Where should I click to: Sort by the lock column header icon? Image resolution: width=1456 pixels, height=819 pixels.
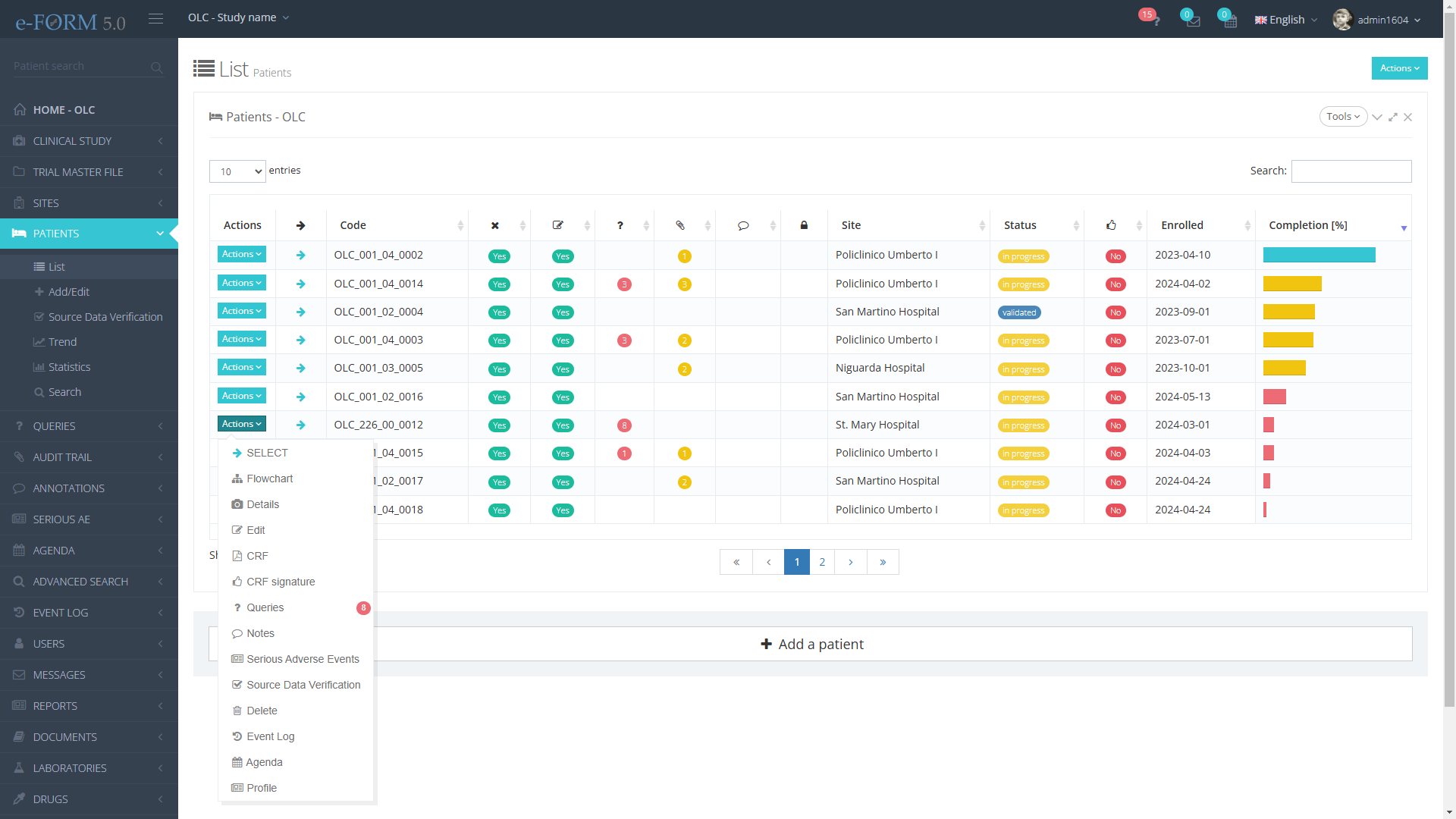coord(804,225)
